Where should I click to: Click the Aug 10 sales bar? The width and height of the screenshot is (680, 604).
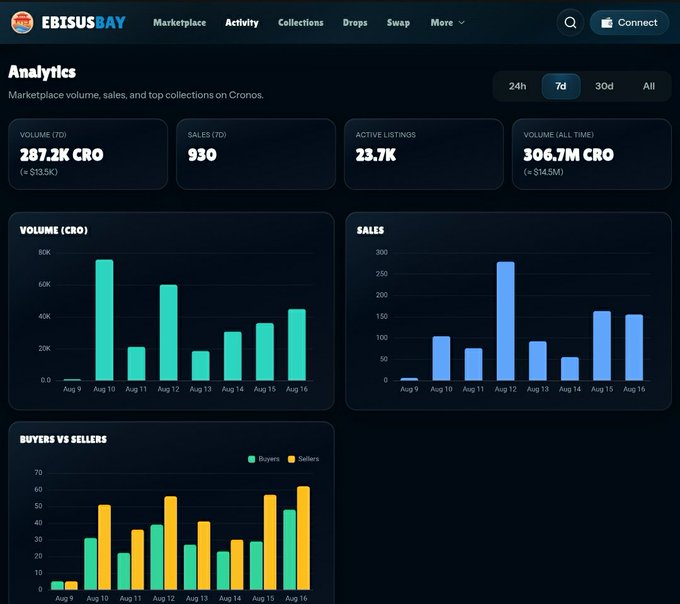pos(441,358)
